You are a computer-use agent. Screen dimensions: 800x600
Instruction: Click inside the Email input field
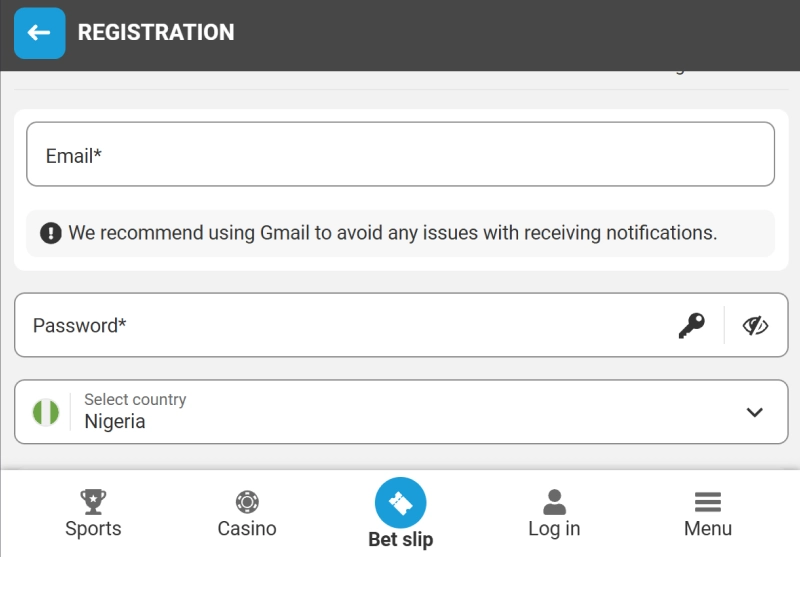[400, 153]
